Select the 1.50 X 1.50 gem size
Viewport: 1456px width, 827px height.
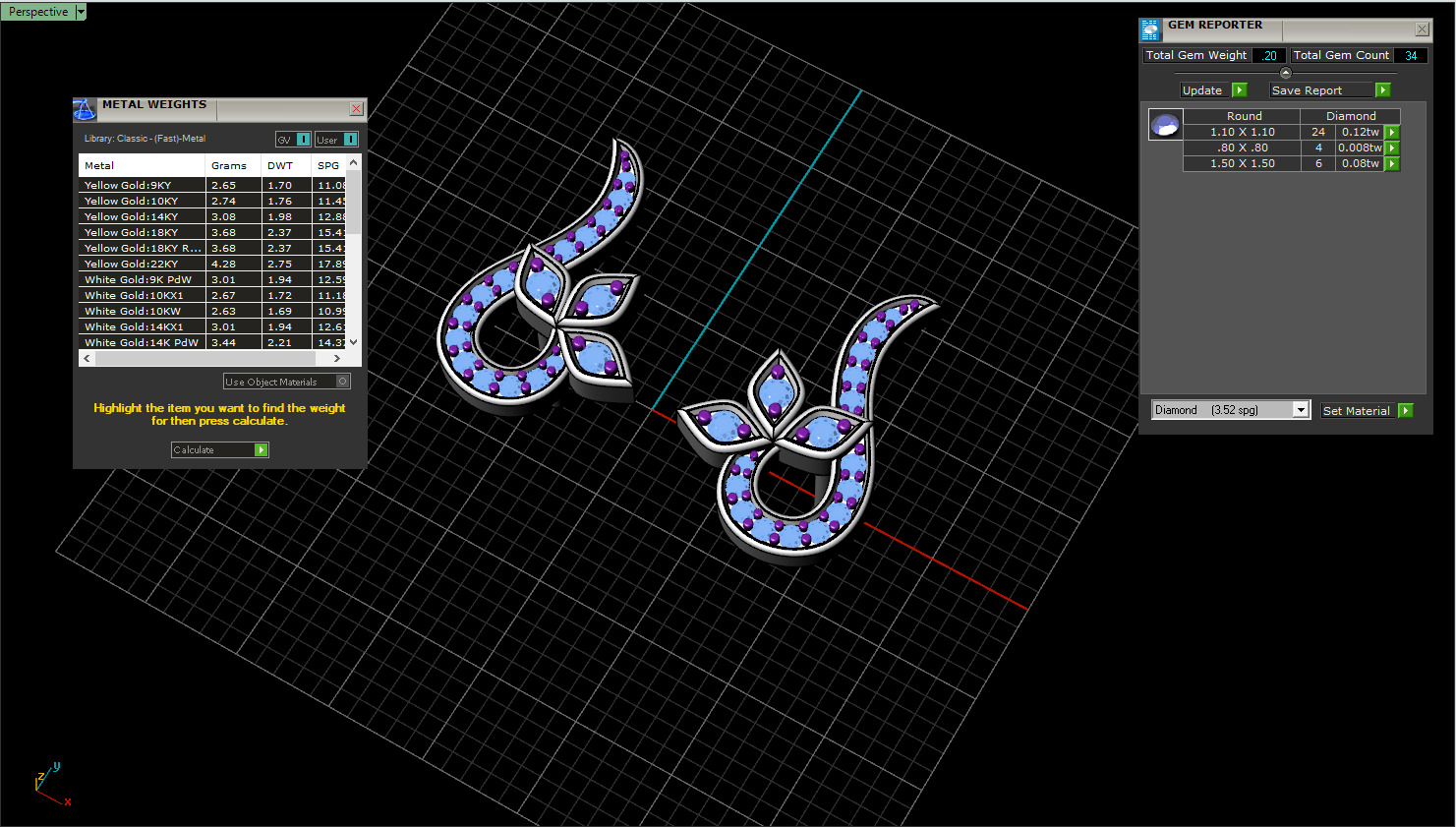[1243, 163]
